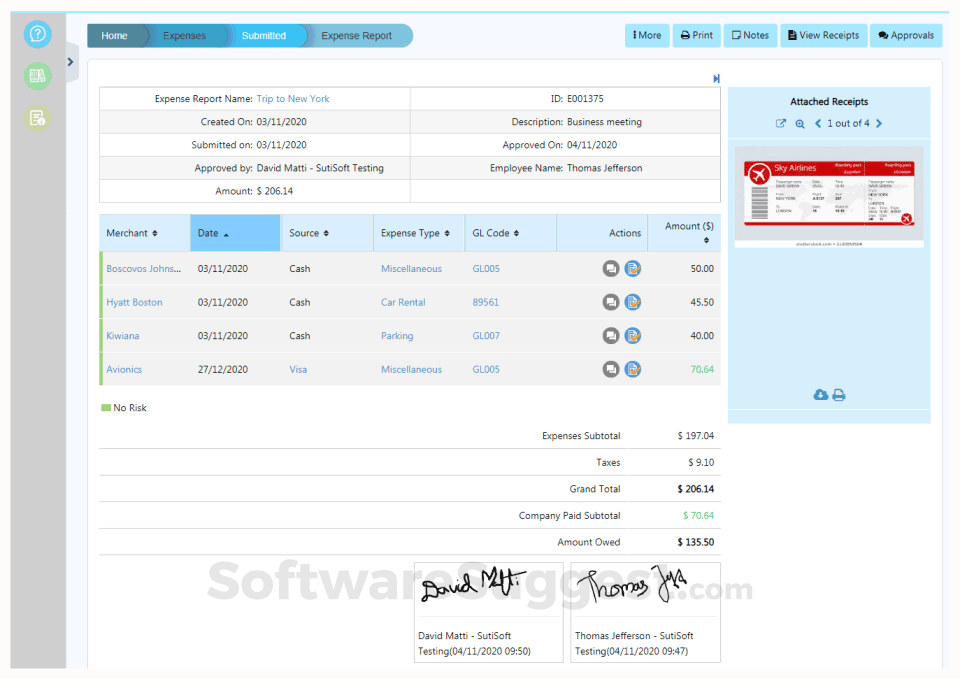The height and width of the screenshot is (679, 960).
Task: Zoom into the Sky Airlines receipt
Action: pos(800,123)
